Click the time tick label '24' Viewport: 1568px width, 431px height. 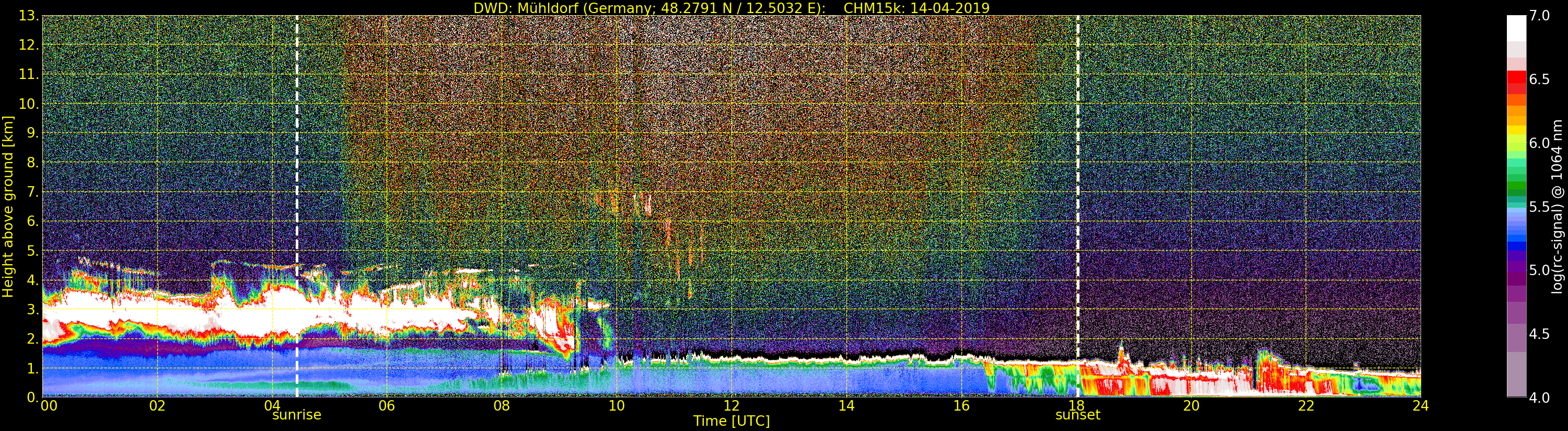1421,406
